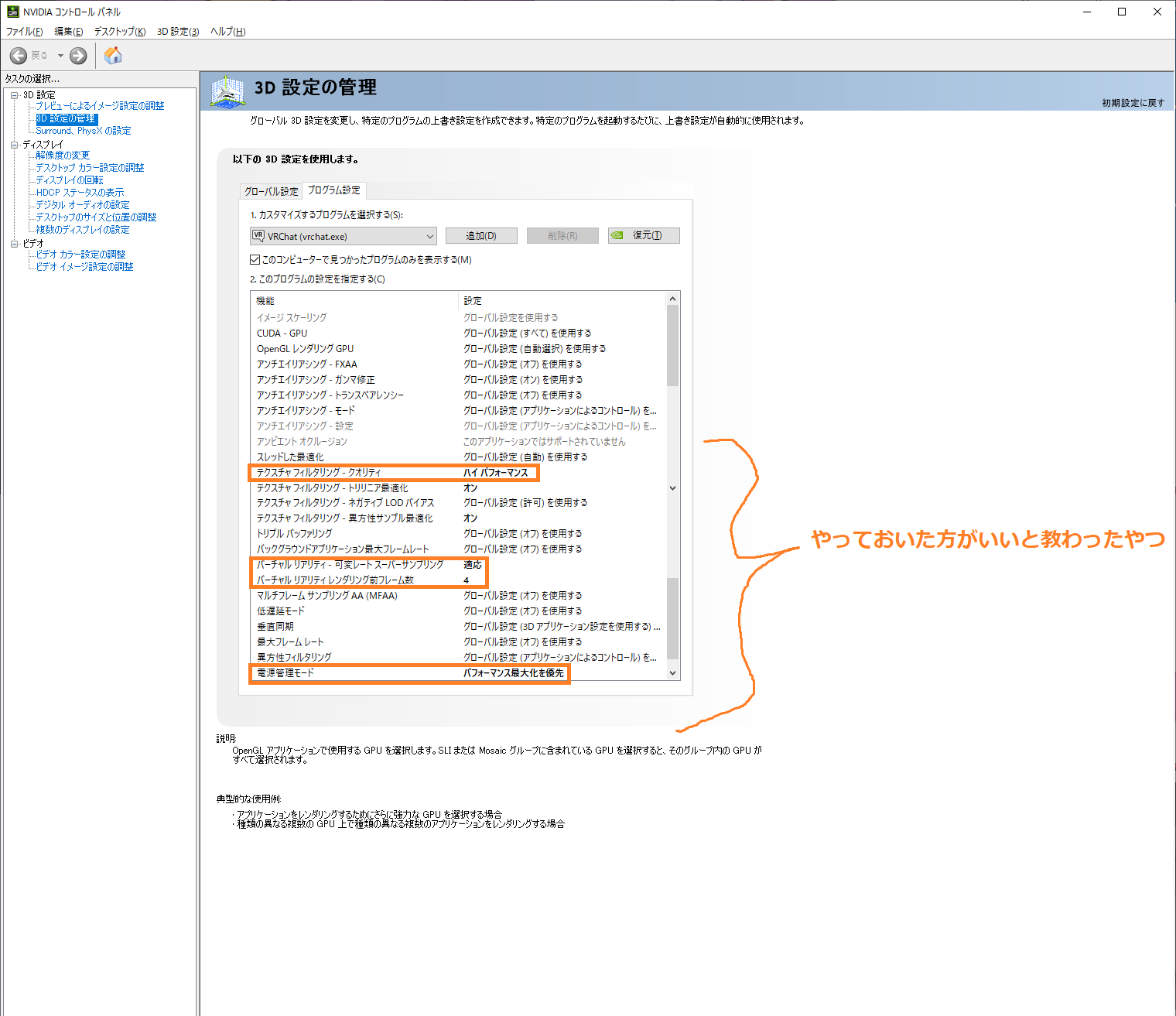
Task: Open the 3D 設定(3) menu
Action: coord(178,32)
